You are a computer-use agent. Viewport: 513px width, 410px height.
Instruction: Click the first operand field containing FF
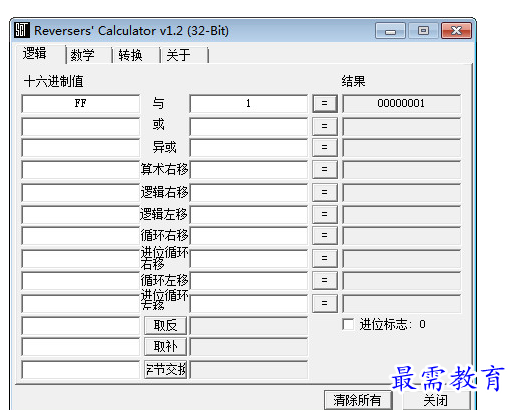(x=81, y=104)
